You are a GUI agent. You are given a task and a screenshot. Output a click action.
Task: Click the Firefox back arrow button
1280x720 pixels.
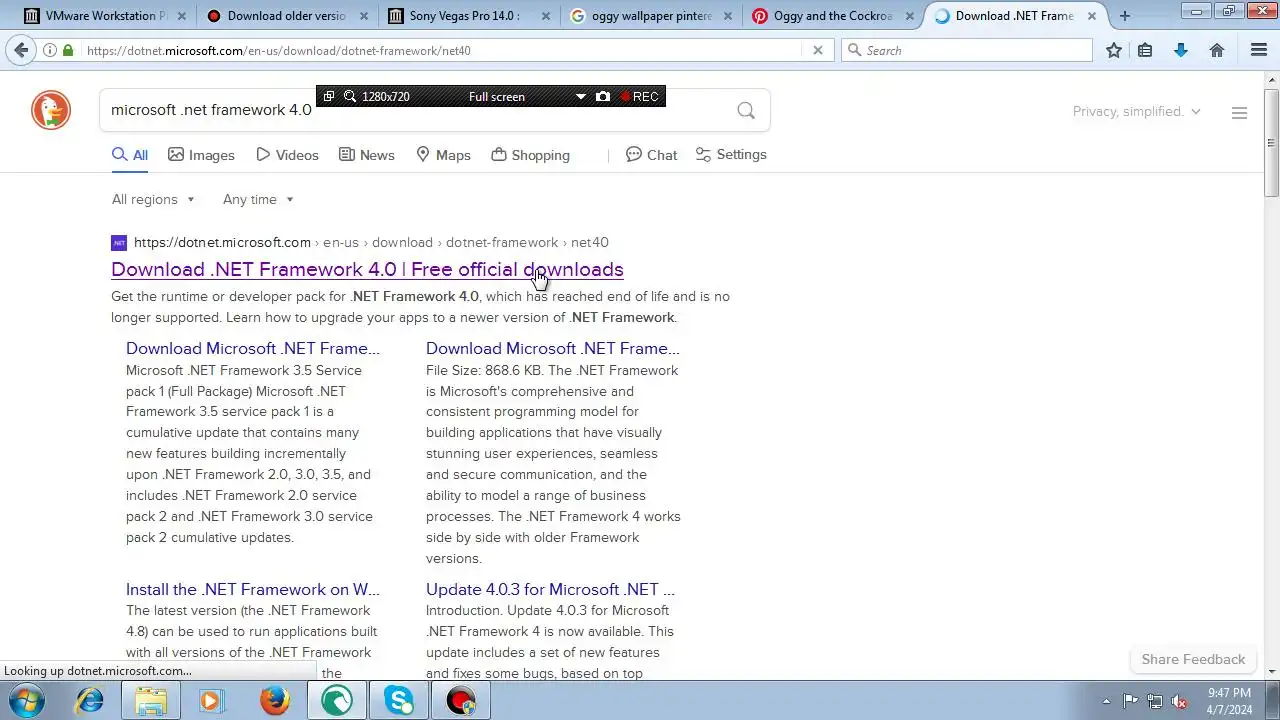click(x=21, y=50)
